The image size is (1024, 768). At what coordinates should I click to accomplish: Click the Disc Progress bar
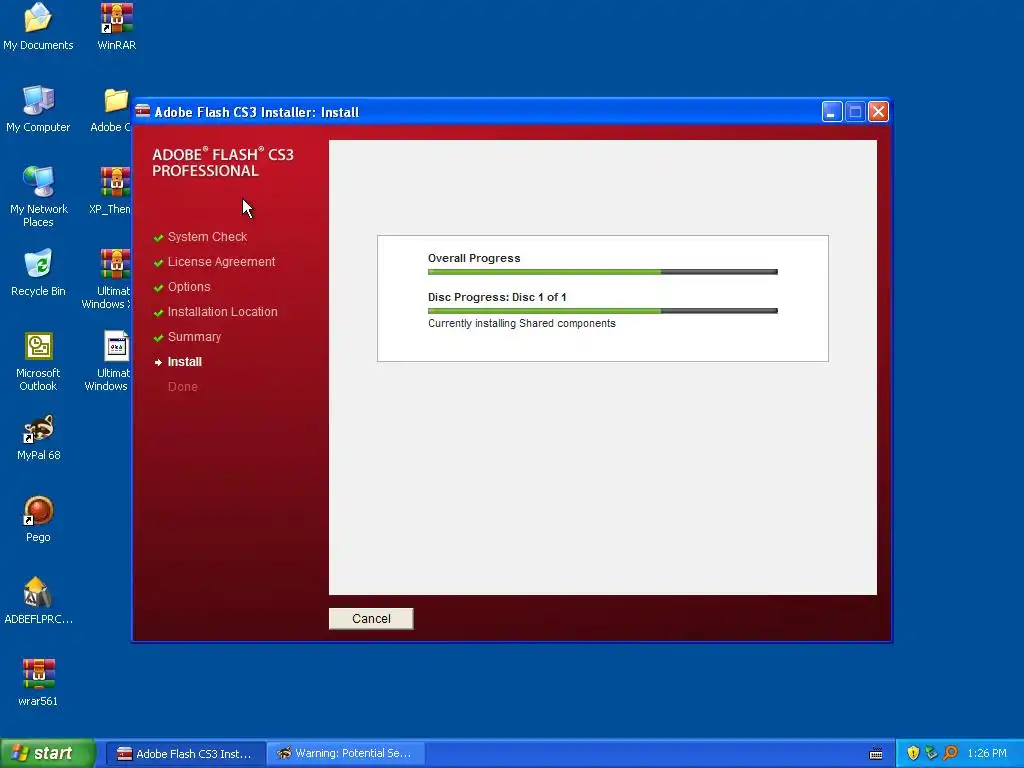click(x=603, y=311)
